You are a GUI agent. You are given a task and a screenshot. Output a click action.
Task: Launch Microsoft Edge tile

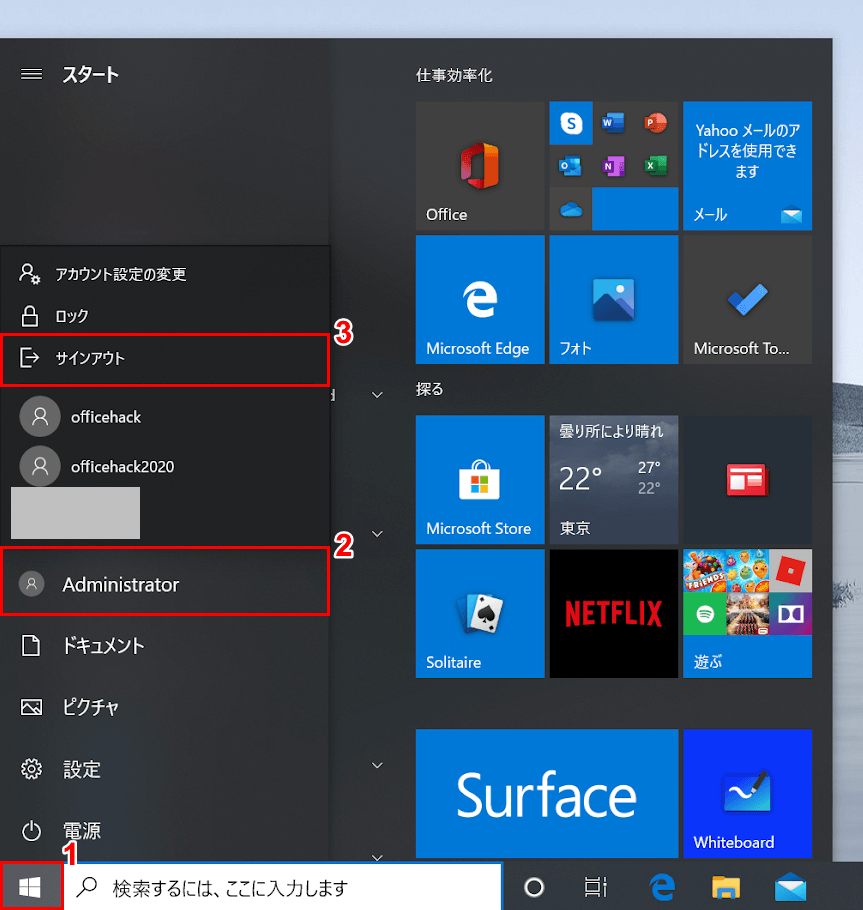479,300
